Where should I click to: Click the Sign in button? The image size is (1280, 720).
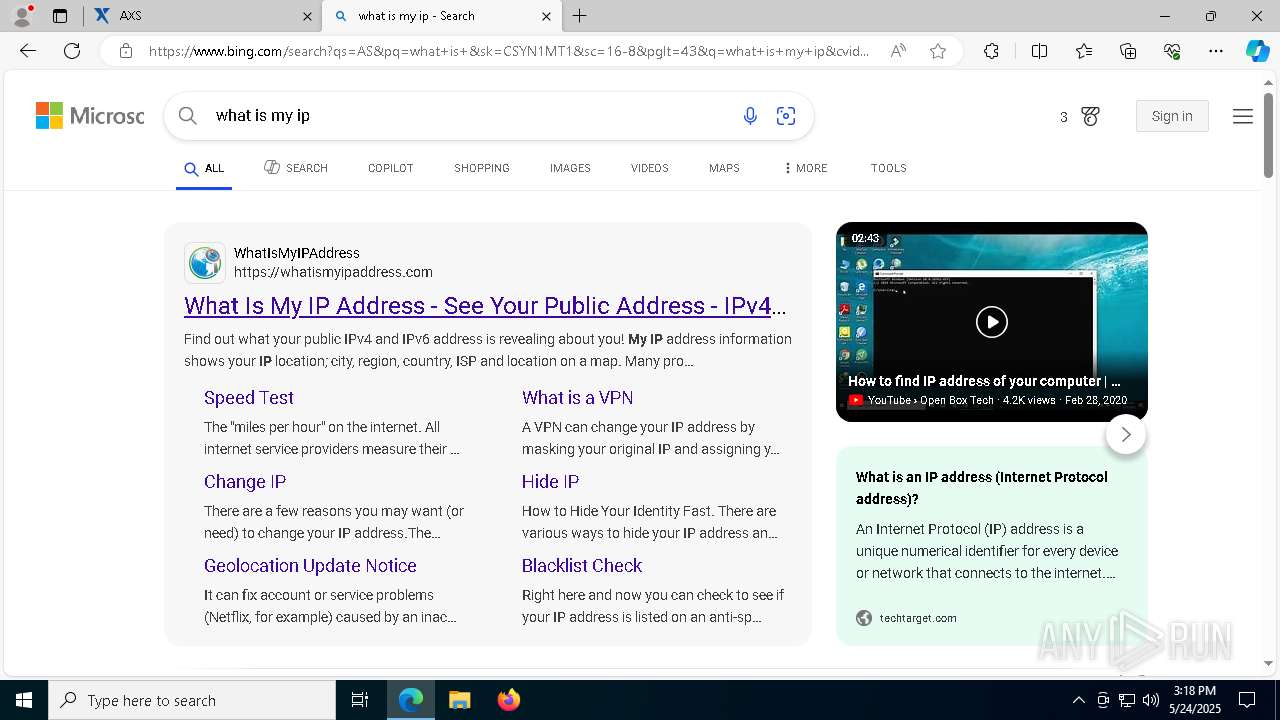(x=1172, y=116)
